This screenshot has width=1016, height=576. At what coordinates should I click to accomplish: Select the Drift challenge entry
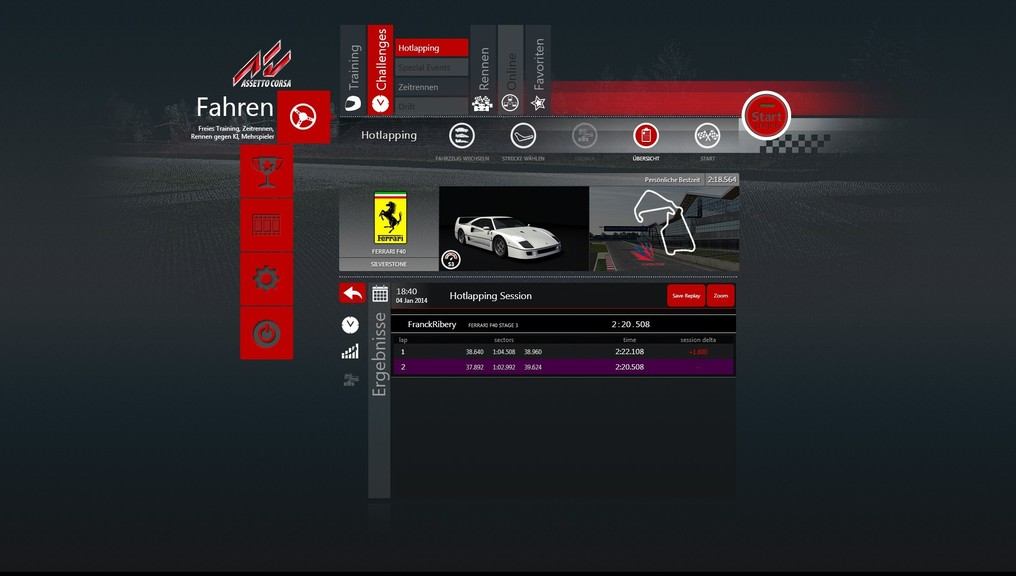432,106
